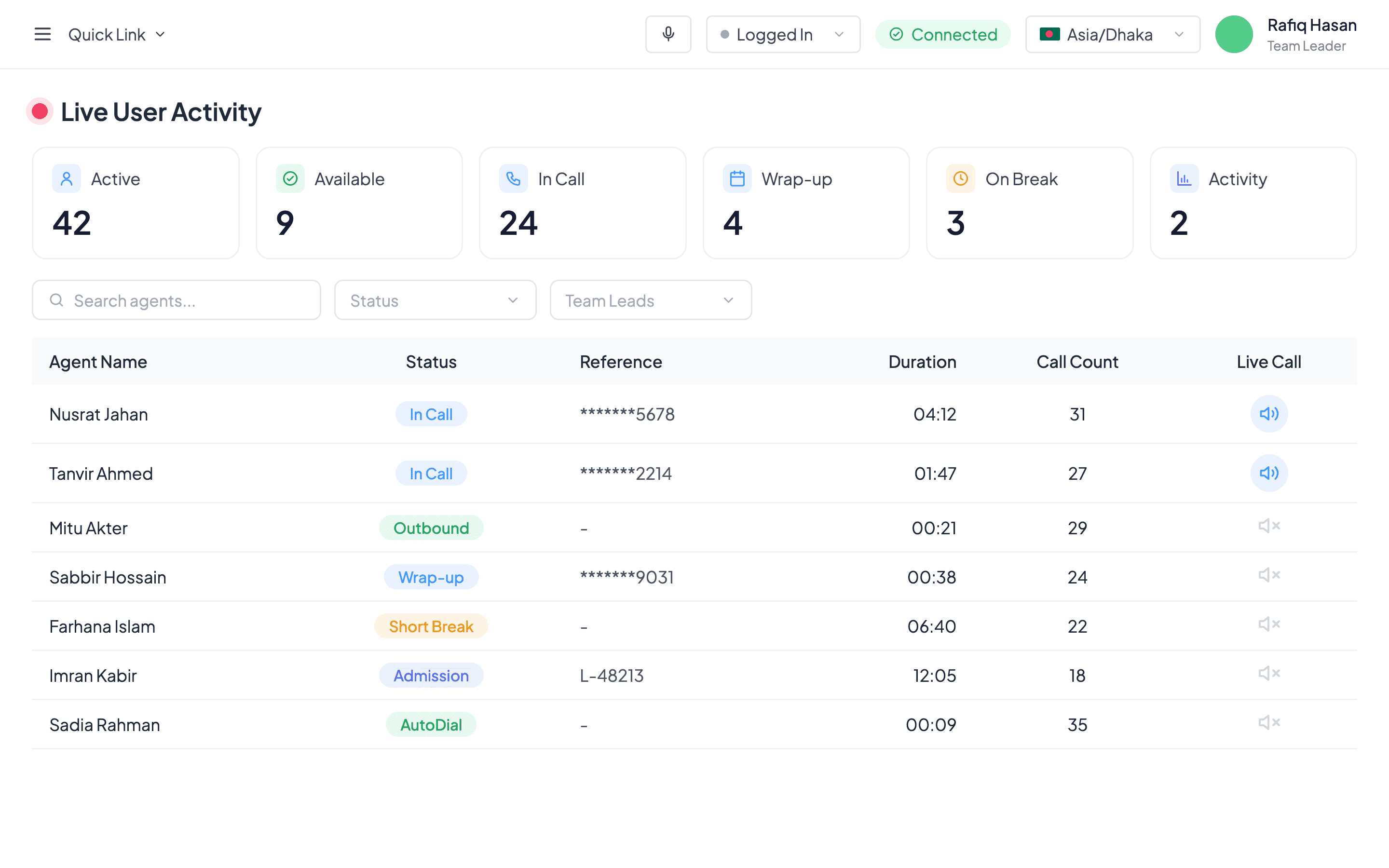Click the Wrap-up card calendar icon
1389x868 pixels.
(x=737, y=179)
